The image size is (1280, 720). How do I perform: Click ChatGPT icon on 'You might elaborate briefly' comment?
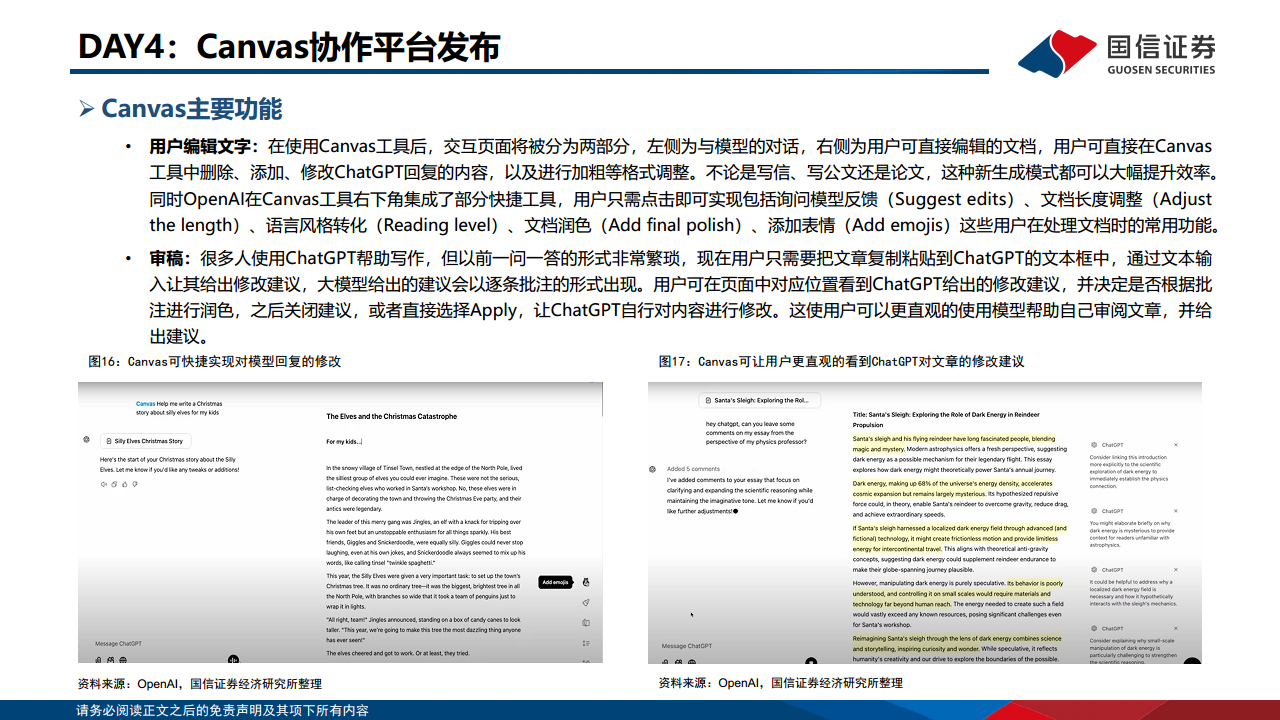[x=1093, y=509]
